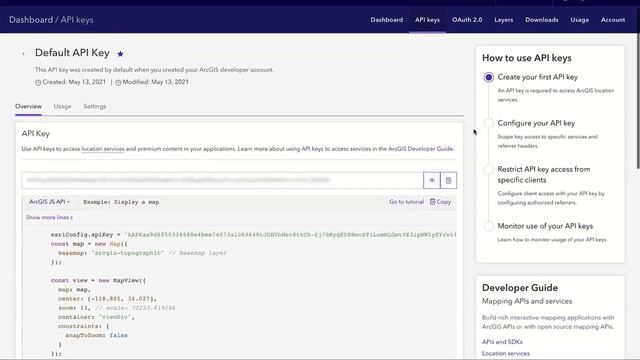
Task: Open Account in the top navigation
Action: coord(613,20)
